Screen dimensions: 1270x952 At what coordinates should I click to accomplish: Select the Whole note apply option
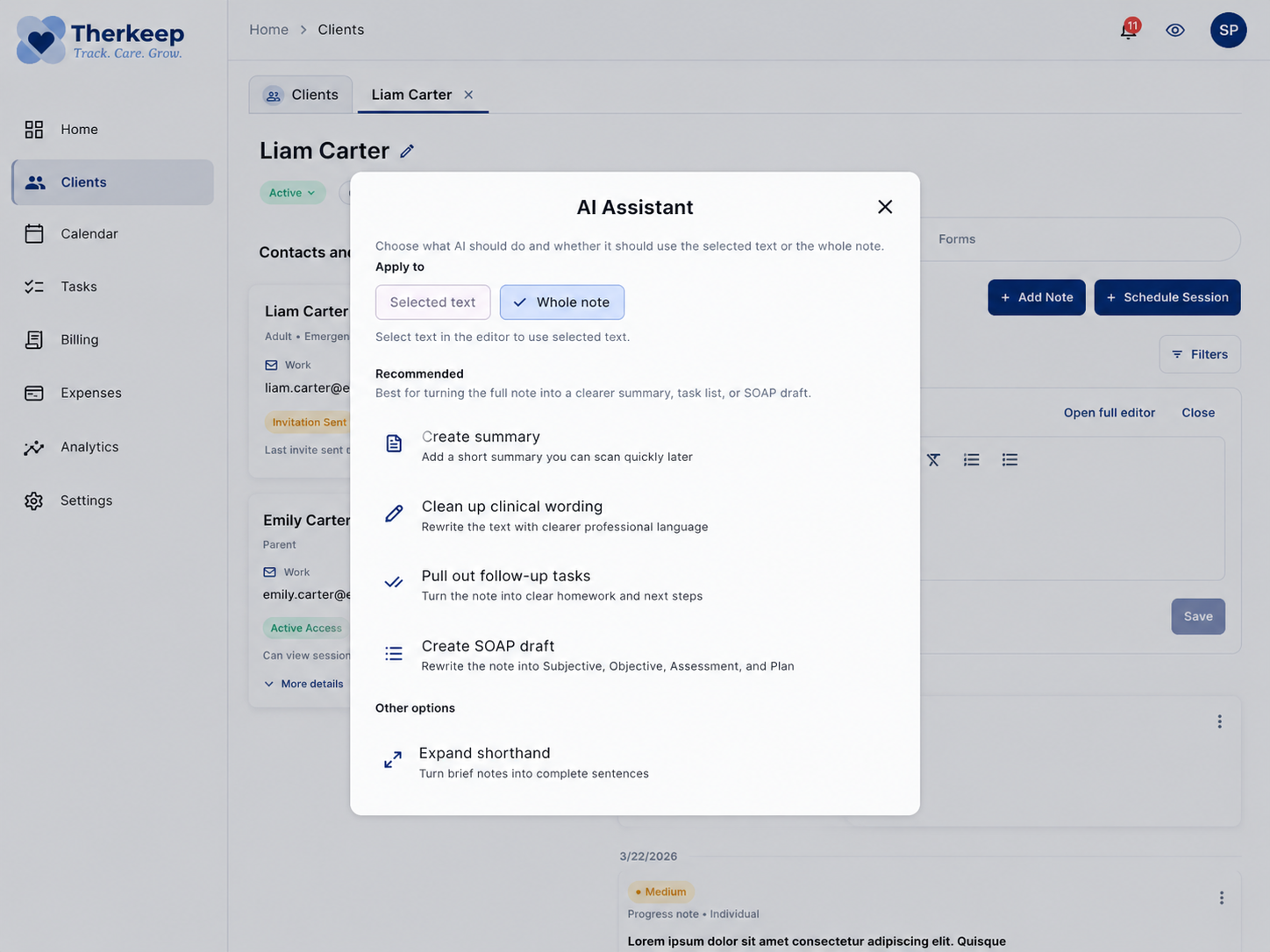(x=561, y=301)
